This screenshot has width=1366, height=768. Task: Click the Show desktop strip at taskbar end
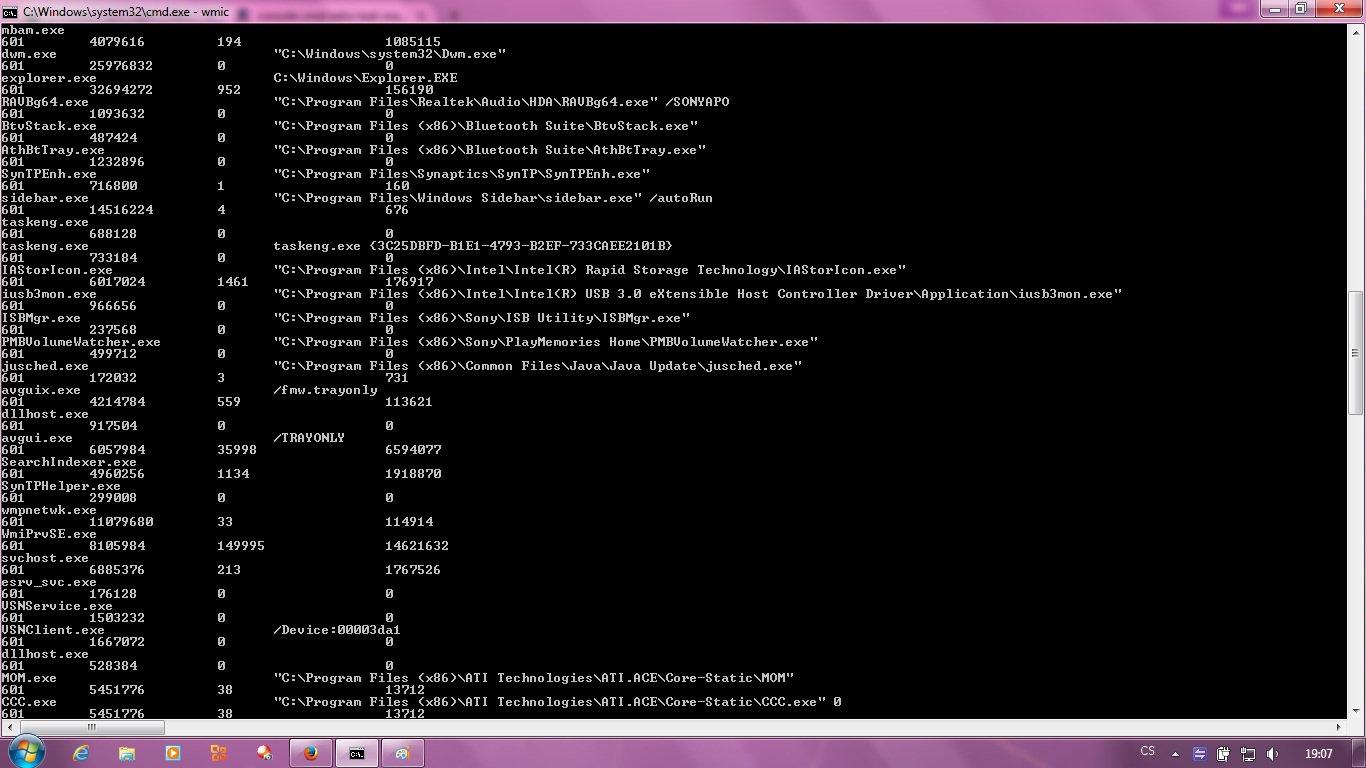pyautogui.click(x=1359, y=753)
